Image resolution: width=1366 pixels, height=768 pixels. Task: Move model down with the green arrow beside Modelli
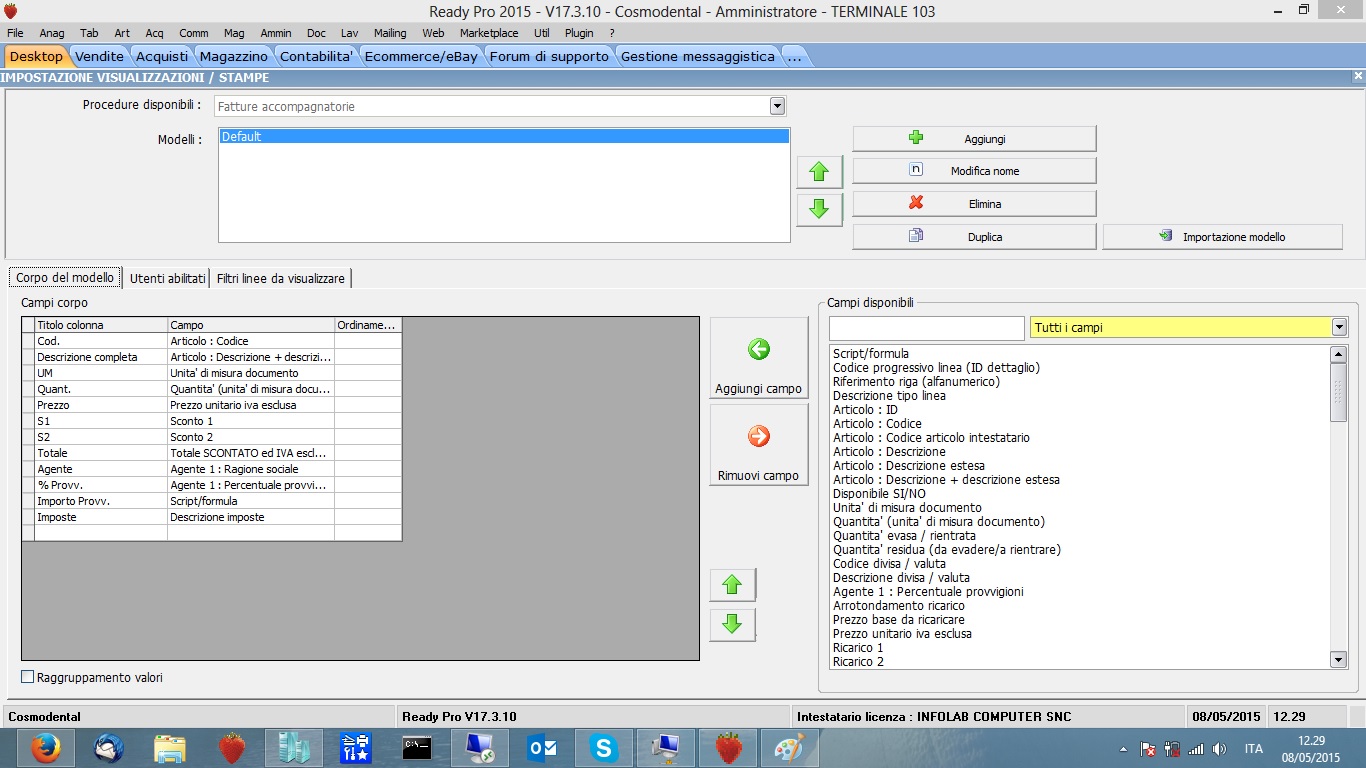coord(819,209)
